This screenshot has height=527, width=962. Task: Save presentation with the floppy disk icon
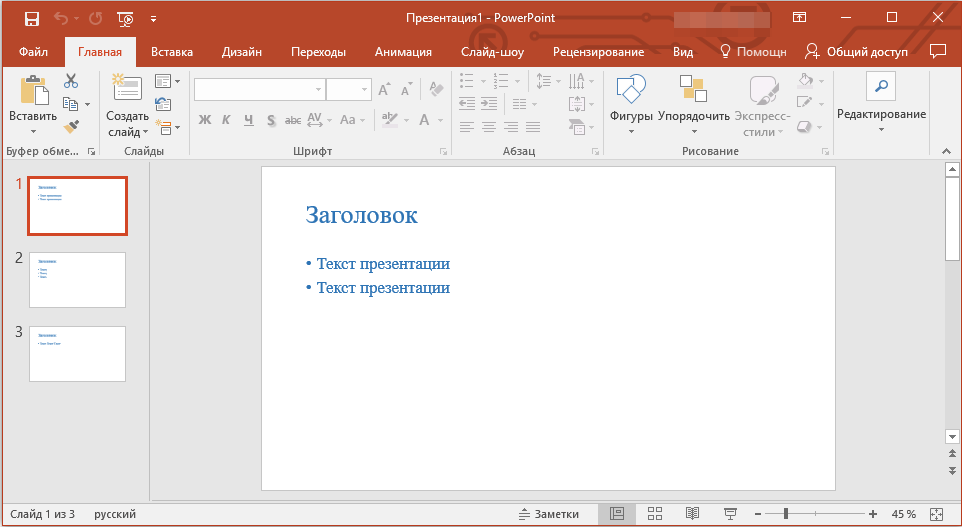pos(31,18)
